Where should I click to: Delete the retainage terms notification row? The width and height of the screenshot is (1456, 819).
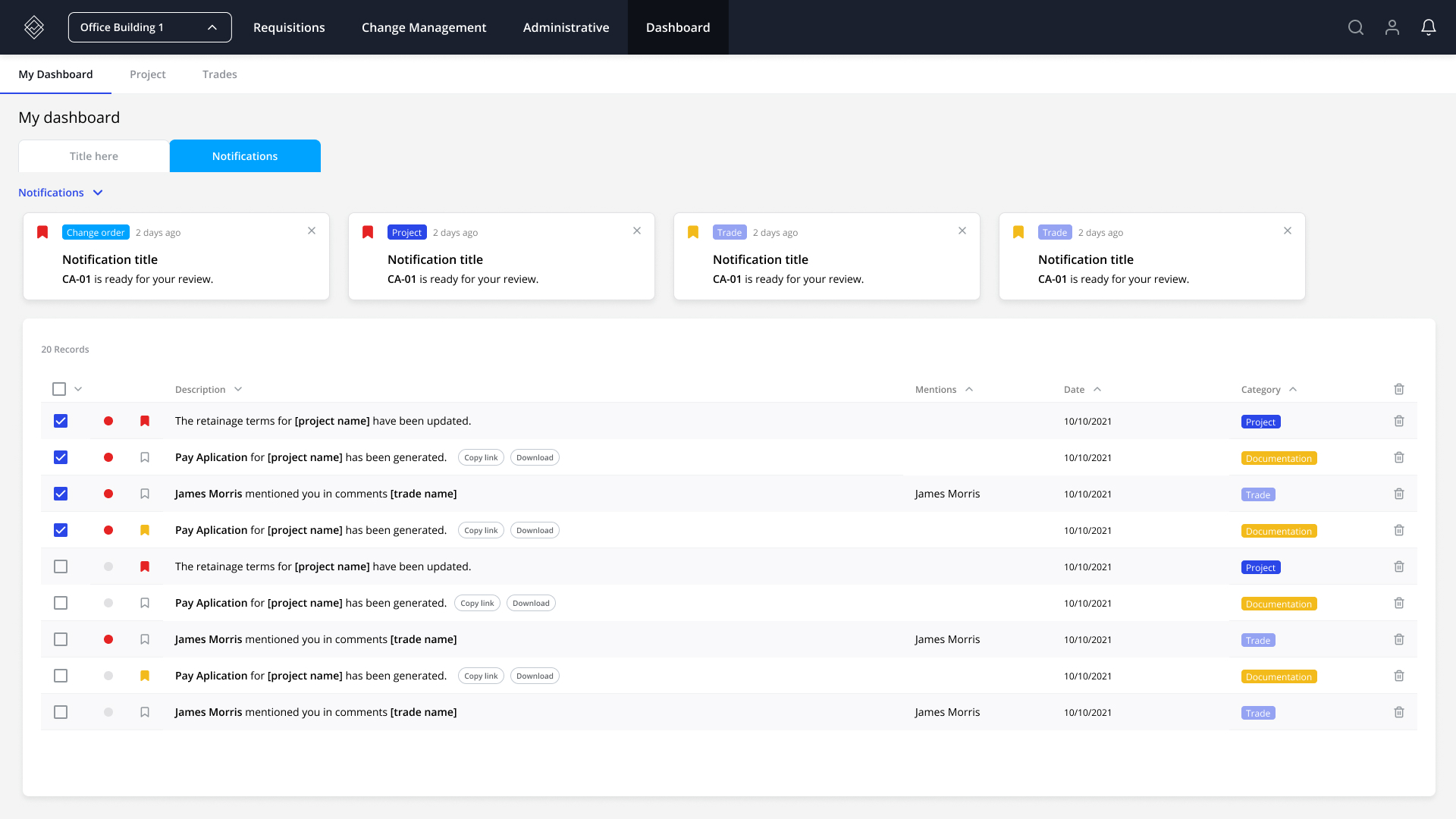(x=1399, y=421)
